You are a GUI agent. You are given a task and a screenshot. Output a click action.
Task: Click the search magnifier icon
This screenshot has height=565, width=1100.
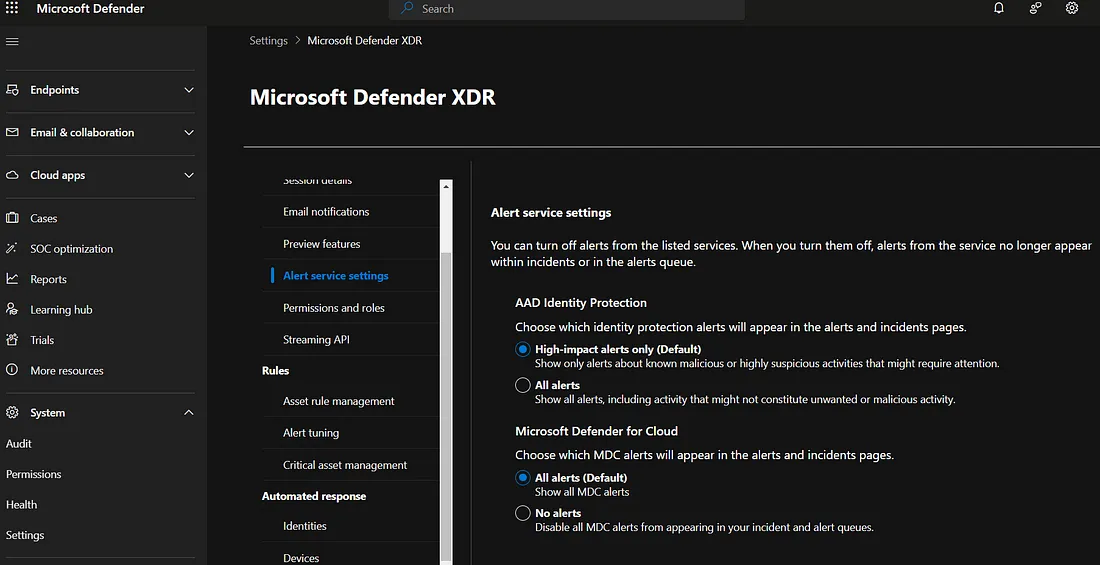pyautogui.click(x=407, y=8)
